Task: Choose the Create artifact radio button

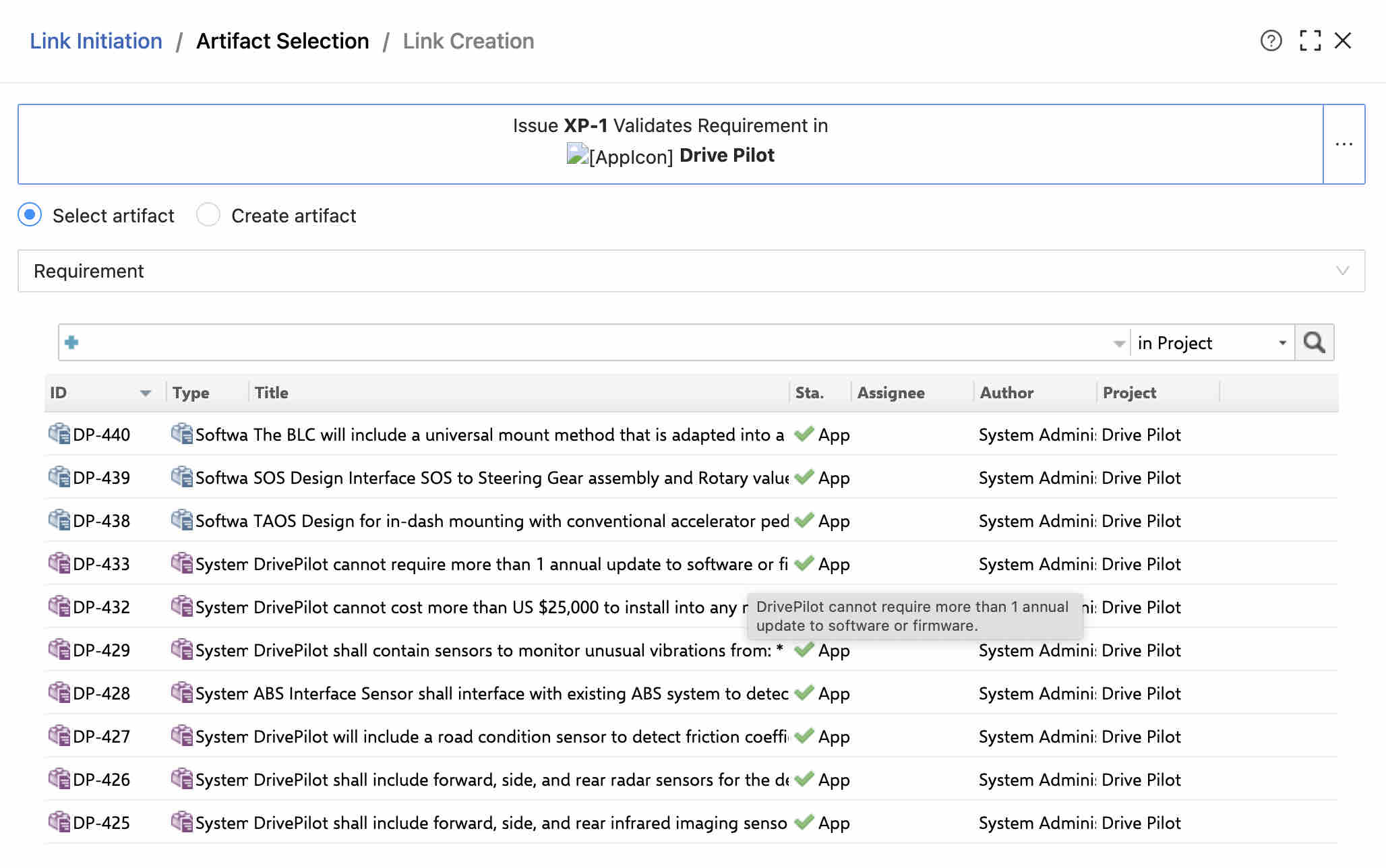Action: pos(208,215)
